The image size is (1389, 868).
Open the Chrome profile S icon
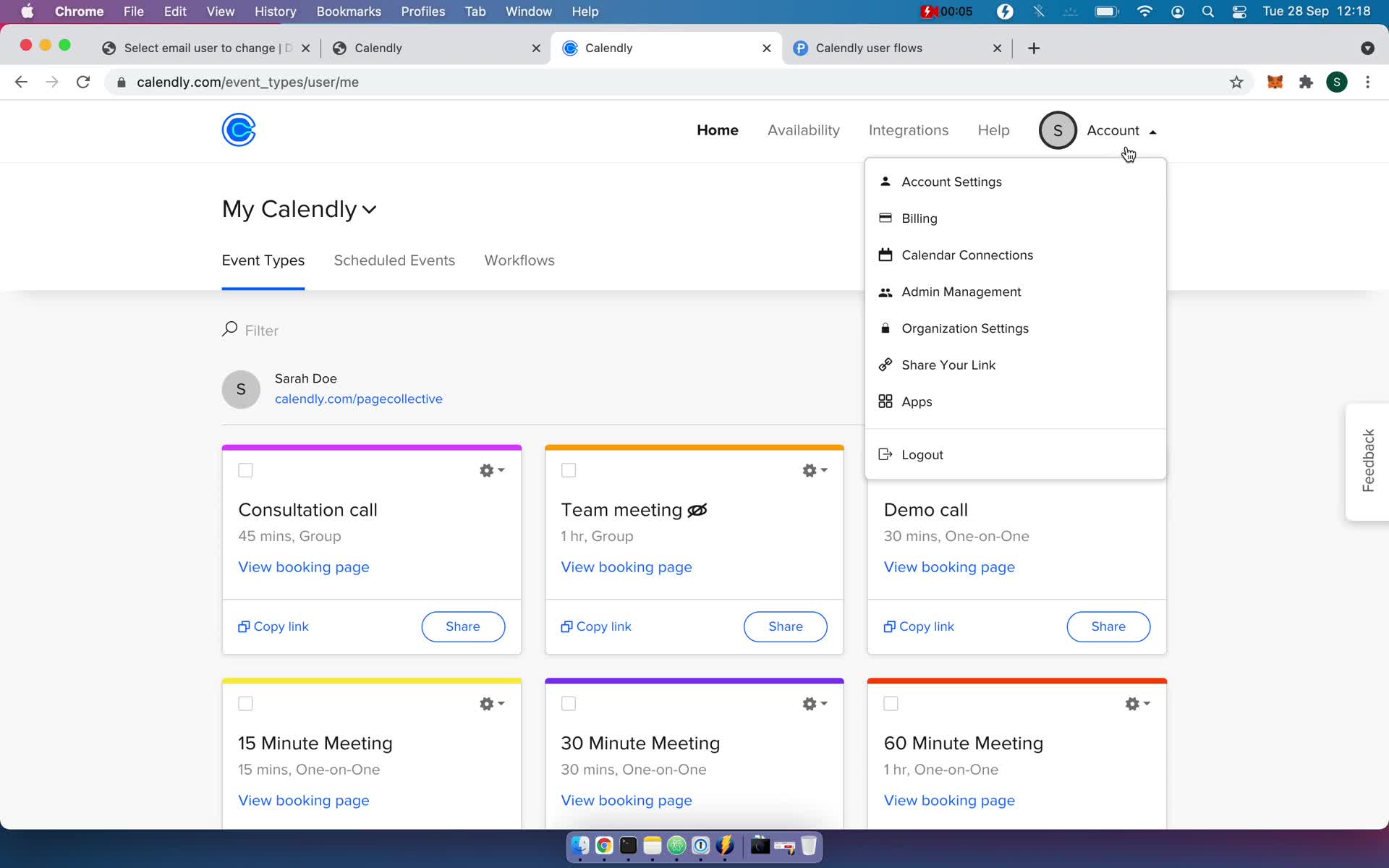click(1337, 82)
